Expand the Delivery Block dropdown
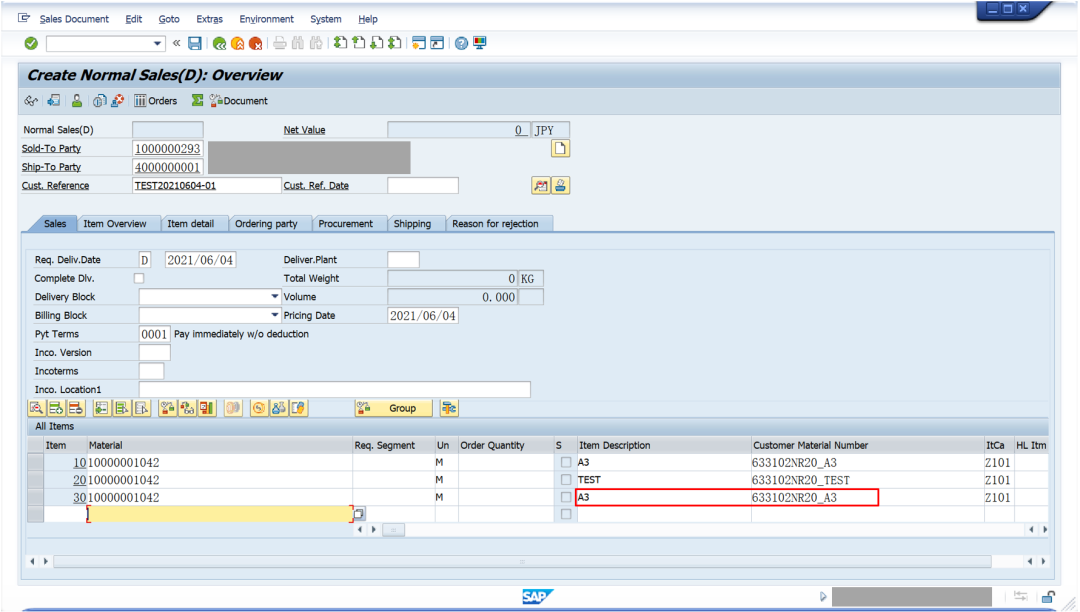1080x612 pixels. coord(274,297)
